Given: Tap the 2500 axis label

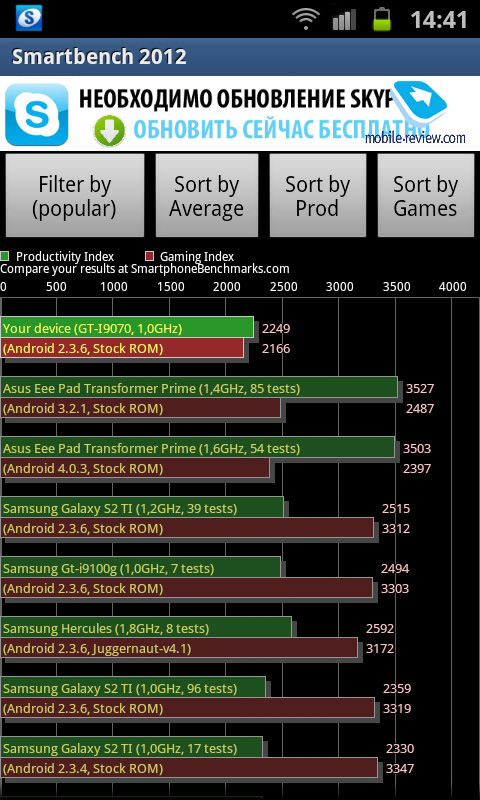Looking at the screenshot, I should (x=284, y=287).
